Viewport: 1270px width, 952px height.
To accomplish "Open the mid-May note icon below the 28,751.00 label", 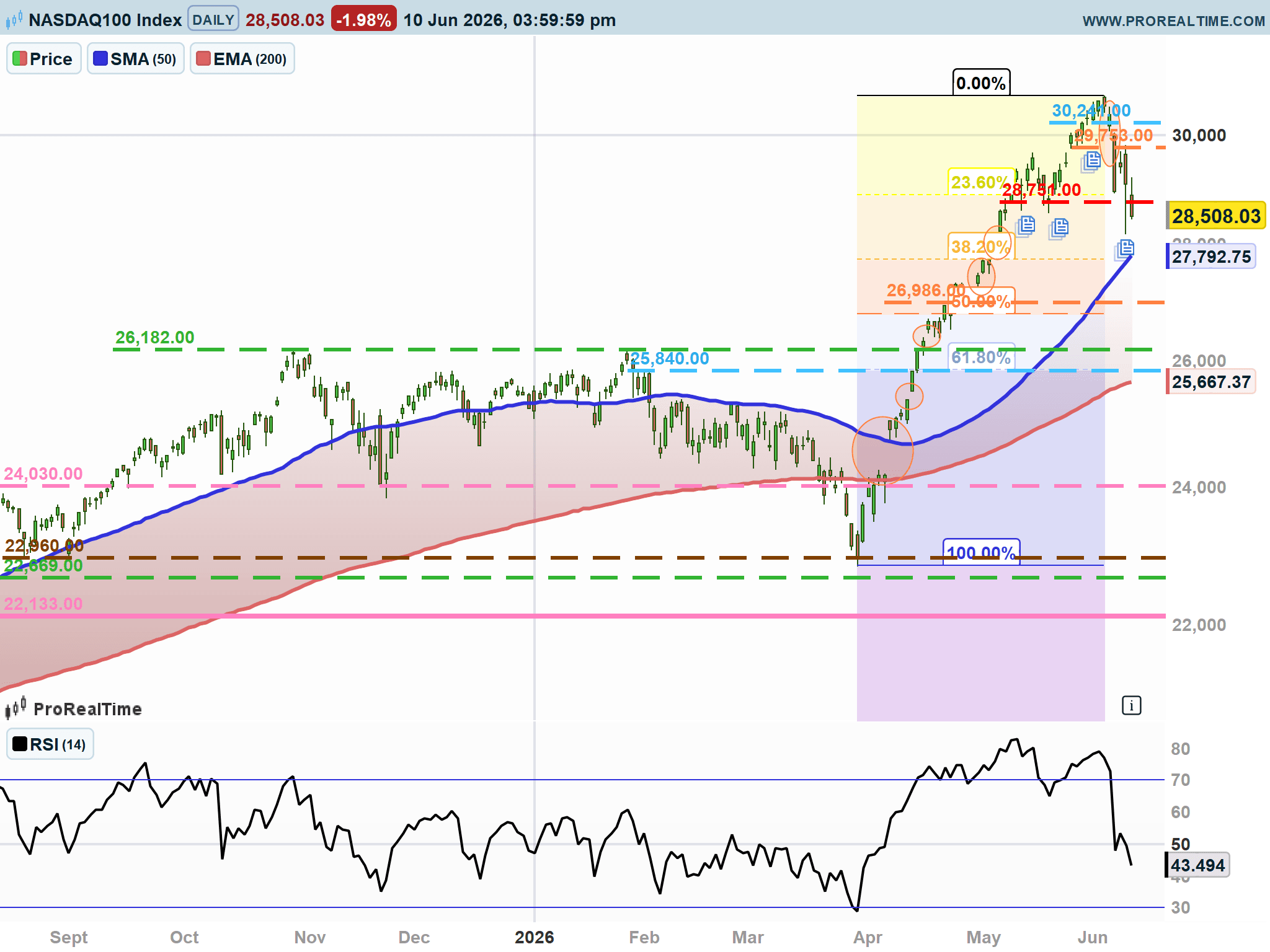I will pos(1059,228).
